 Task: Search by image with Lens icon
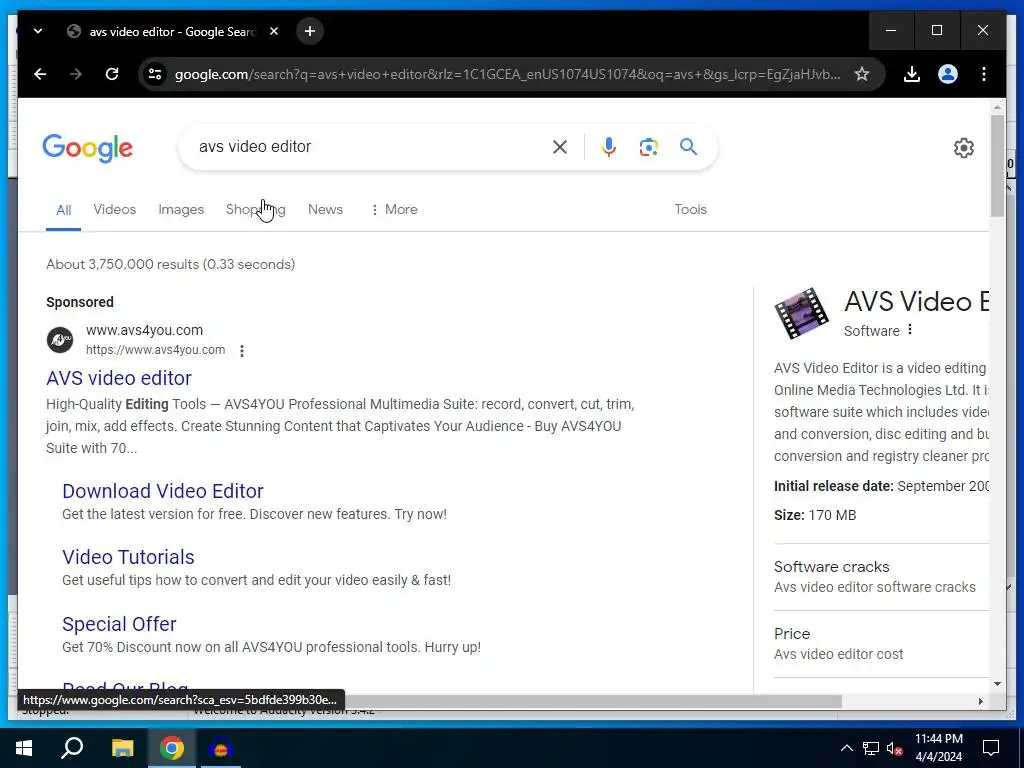coord(648,147)
